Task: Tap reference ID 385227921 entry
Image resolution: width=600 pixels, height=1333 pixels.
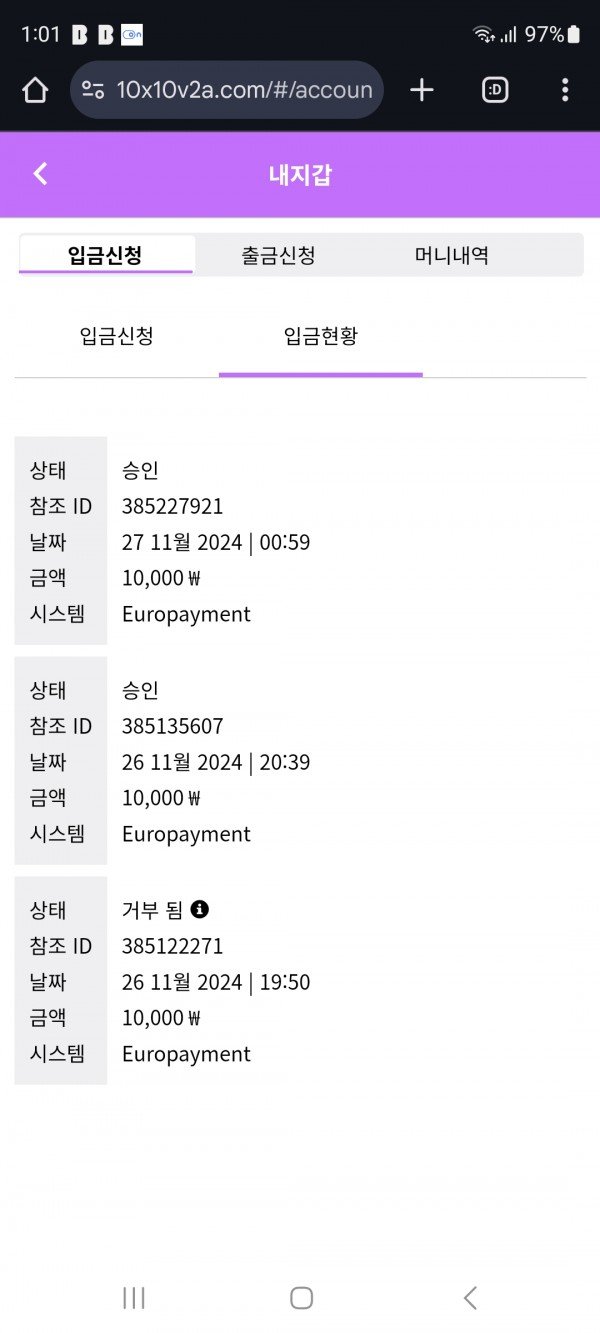Action: [x=173, y=506]
